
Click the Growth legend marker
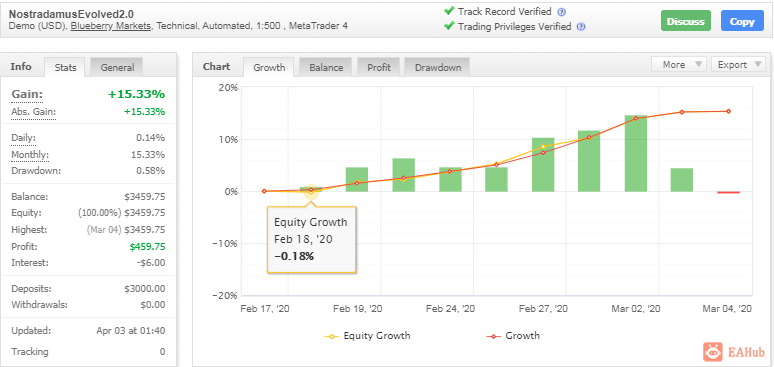click(x=493, y=336)
